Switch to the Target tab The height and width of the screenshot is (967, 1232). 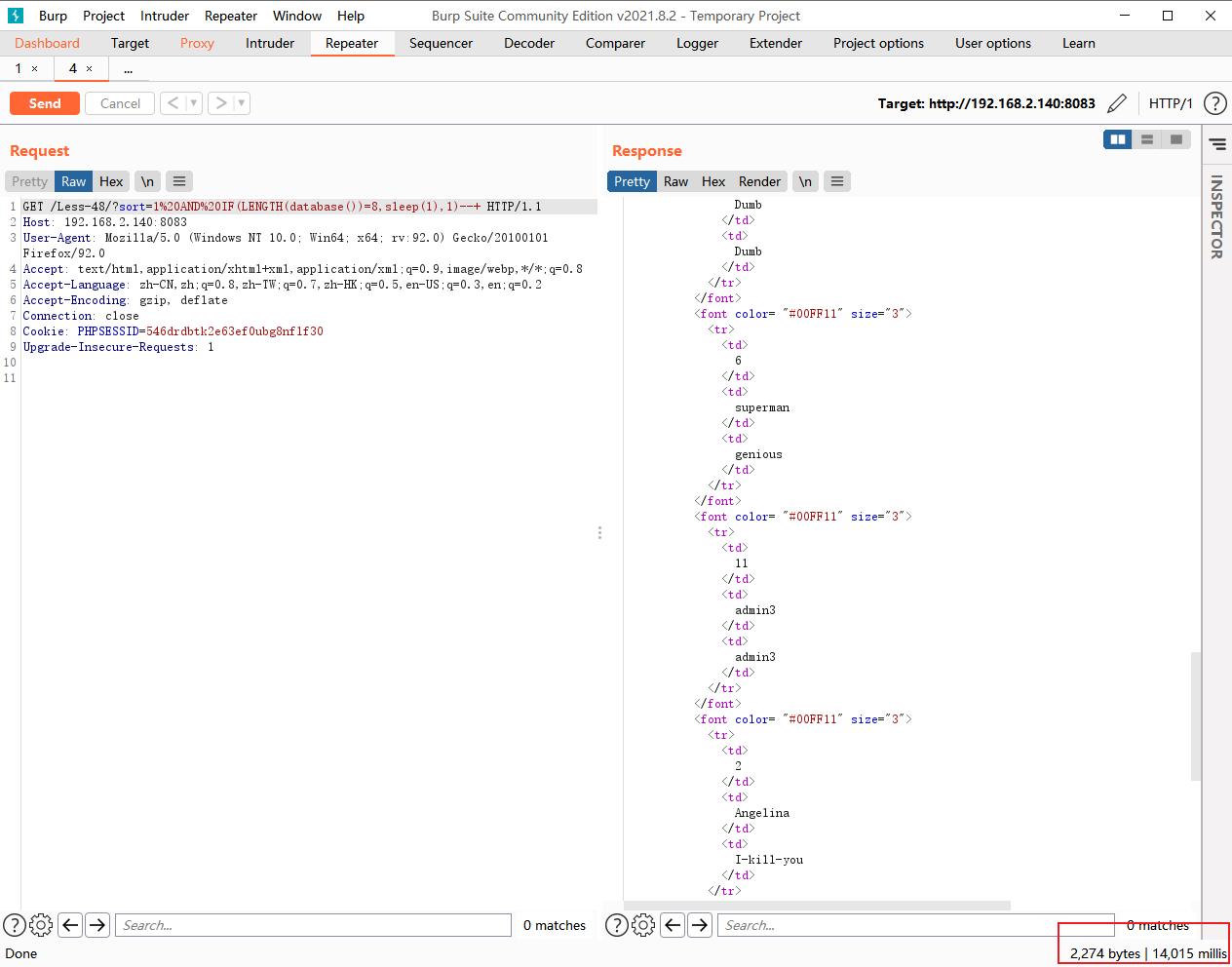point(130,43)
